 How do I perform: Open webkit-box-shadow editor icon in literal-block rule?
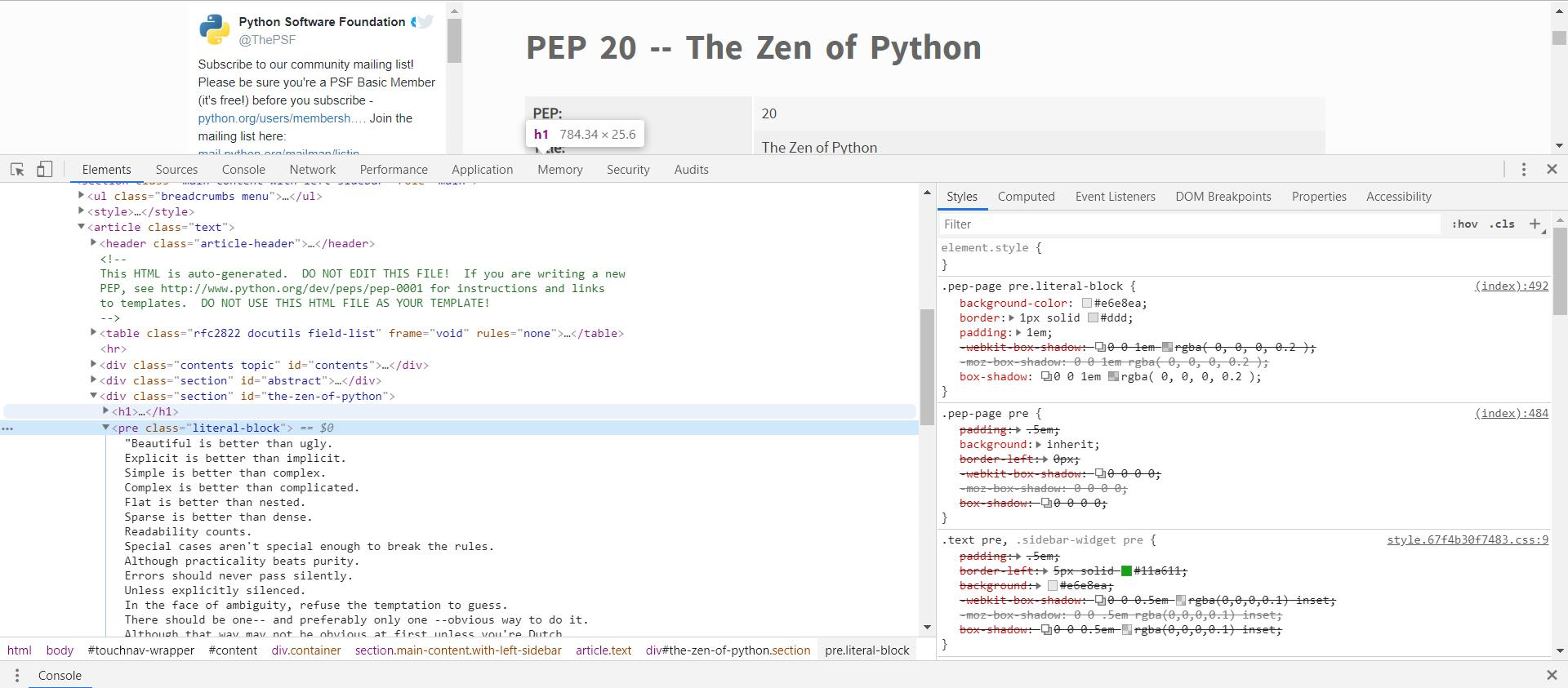coord(1100,348)
